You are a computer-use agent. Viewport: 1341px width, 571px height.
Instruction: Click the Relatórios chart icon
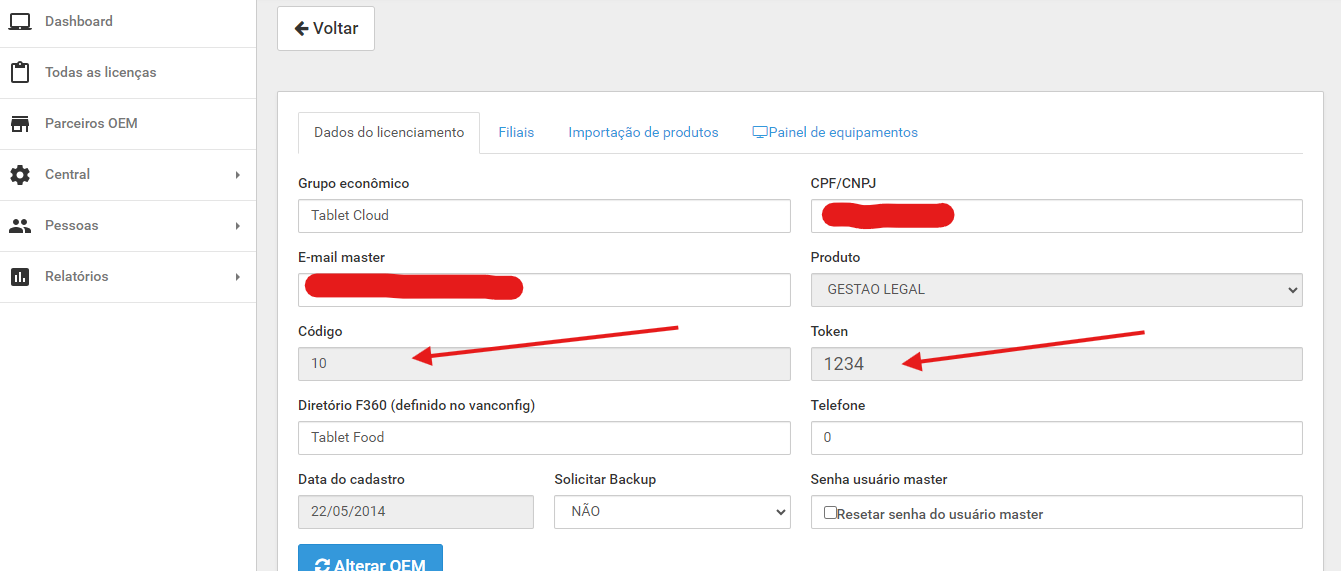(x=20, y=277)
